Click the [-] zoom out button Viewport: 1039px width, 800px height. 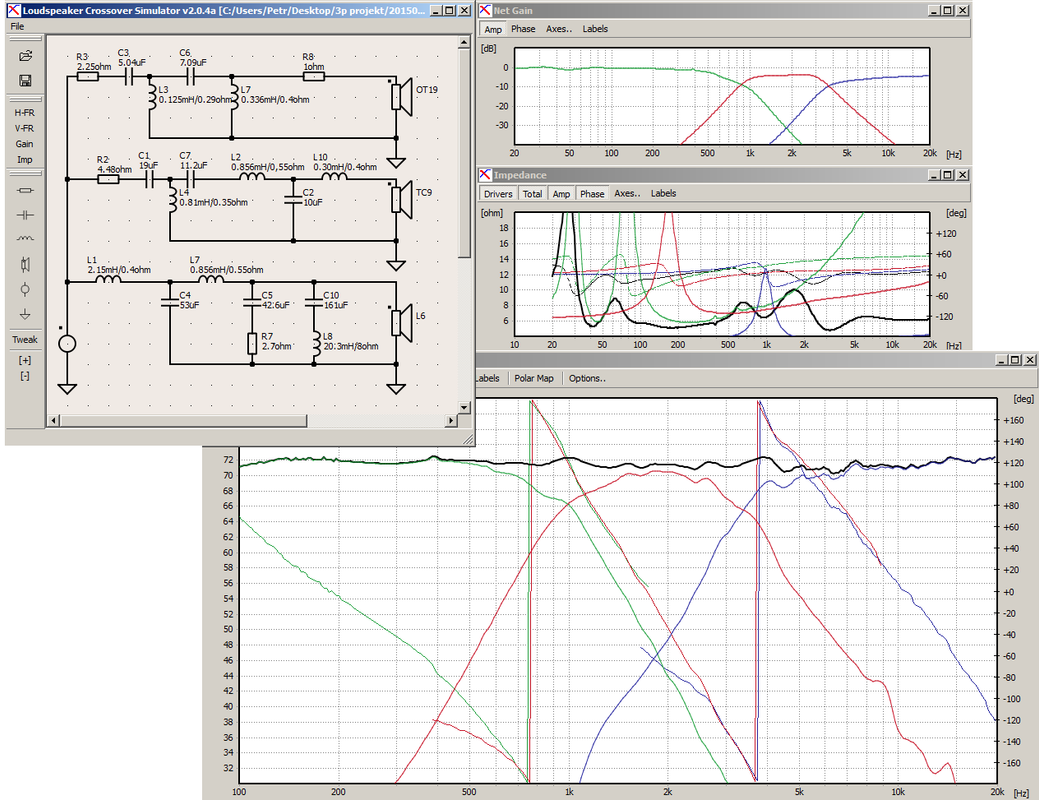(25, 376)
